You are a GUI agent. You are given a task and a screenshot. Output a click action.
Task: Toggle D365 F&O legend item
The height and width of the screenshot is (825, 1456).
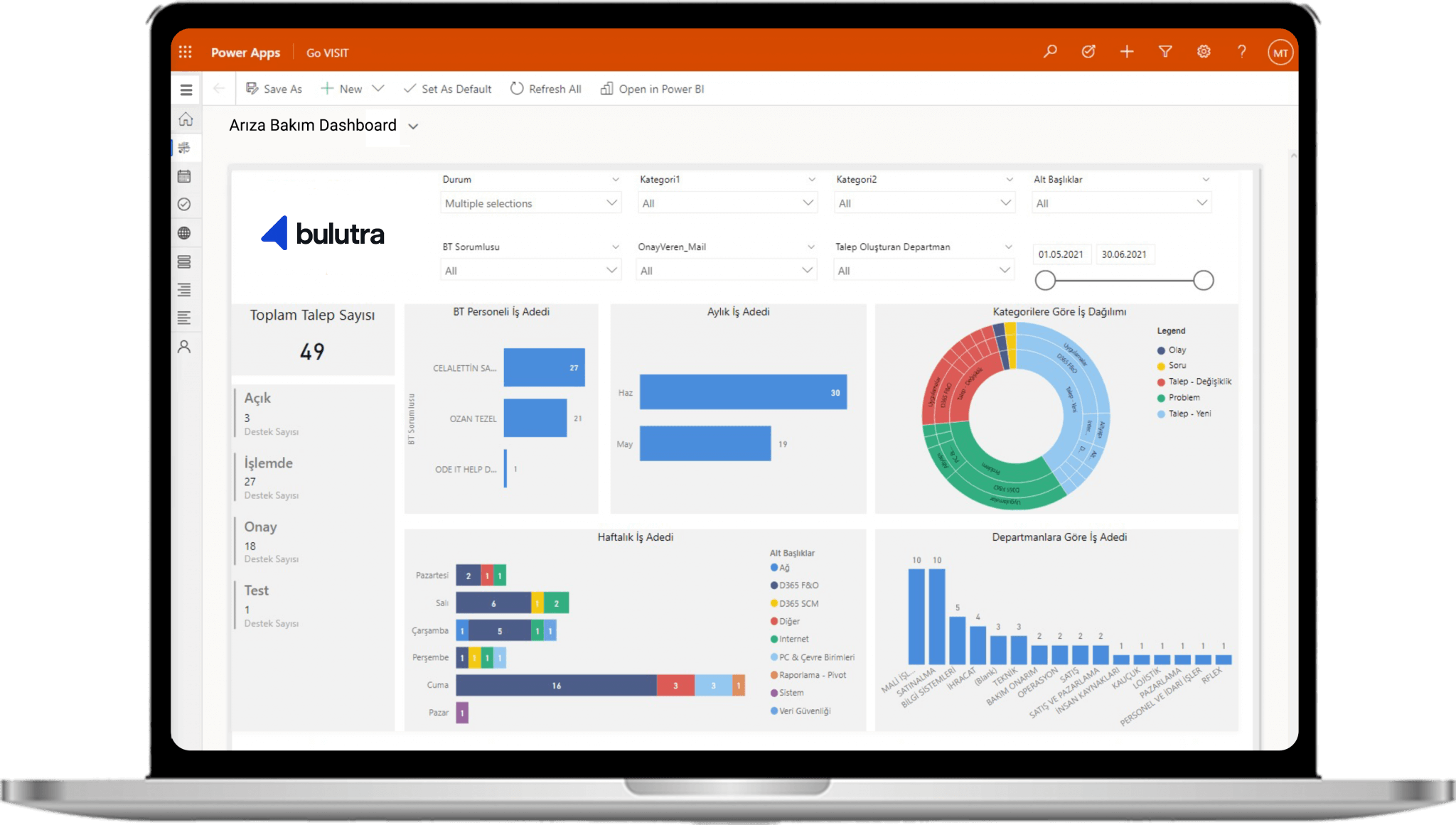(798, 586)
